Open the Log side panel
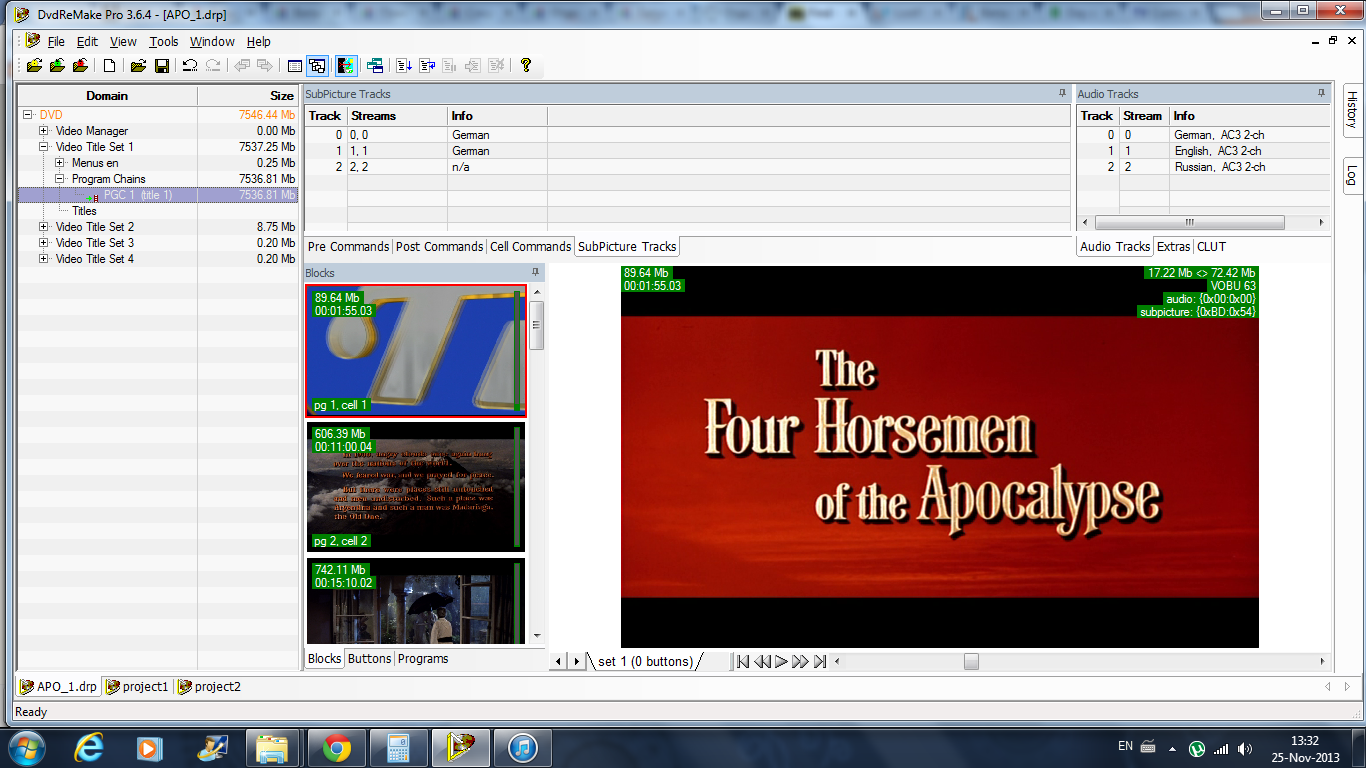The width and height of the screenshot is (1366, 768). [x=1351, y=174]
